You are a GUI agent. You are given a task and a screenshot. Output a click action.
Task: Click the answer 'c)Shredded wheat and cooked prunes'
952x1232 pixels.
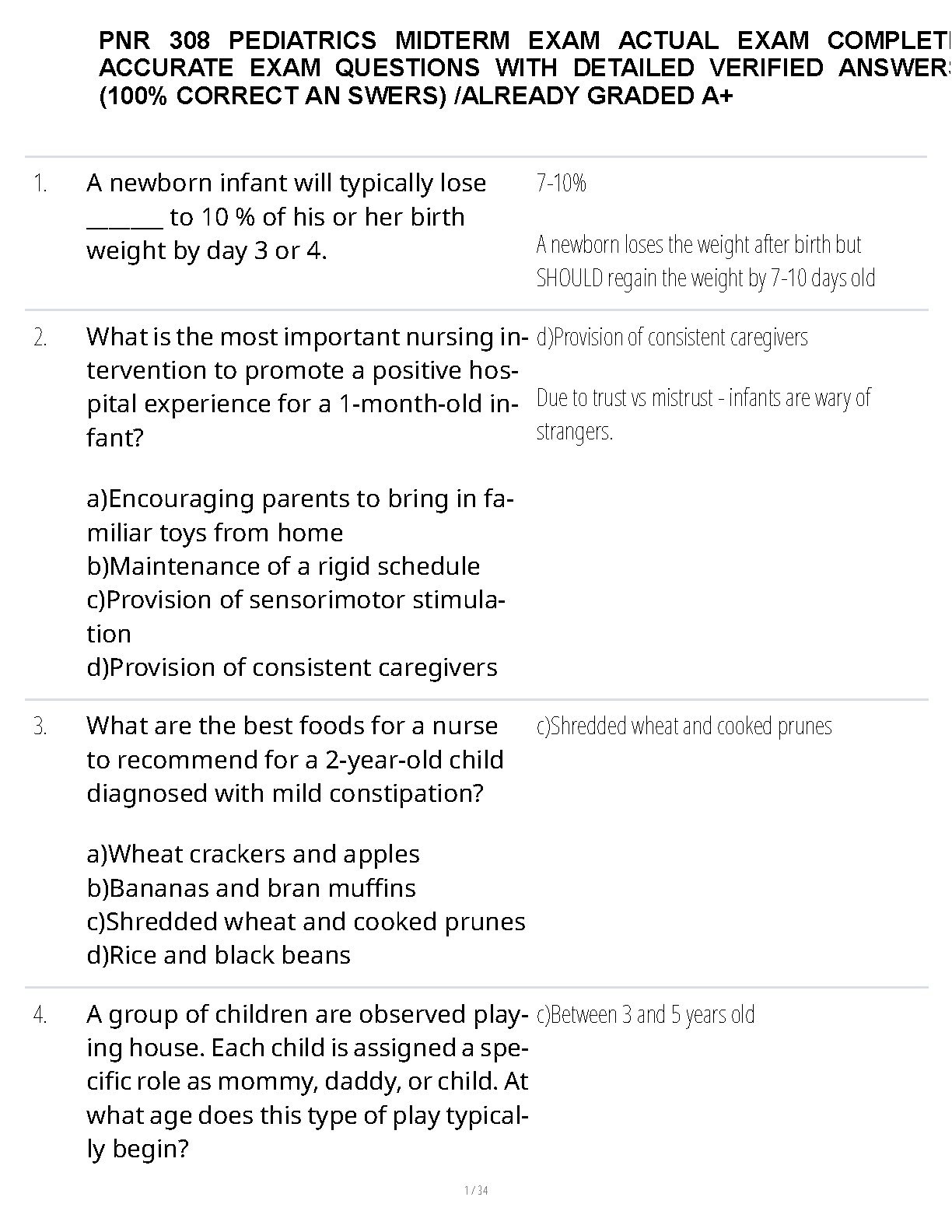[684, 726]
